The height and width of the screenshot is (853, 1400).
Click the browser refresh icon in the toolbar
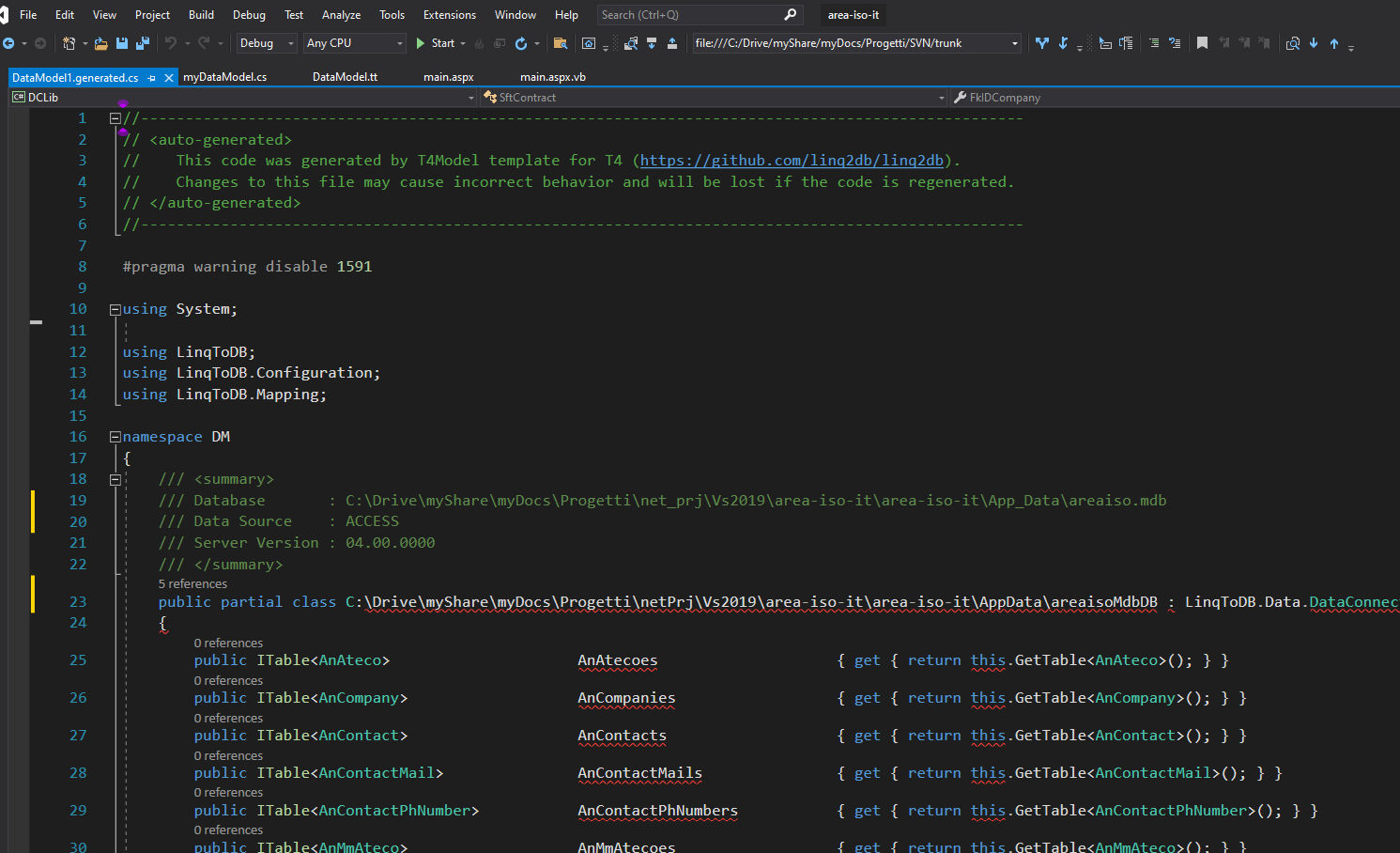click(x=520, y=42)
